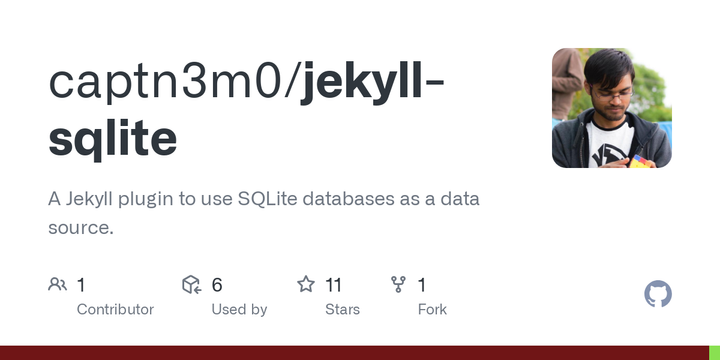Click the fork count number 1

(422, 285)
